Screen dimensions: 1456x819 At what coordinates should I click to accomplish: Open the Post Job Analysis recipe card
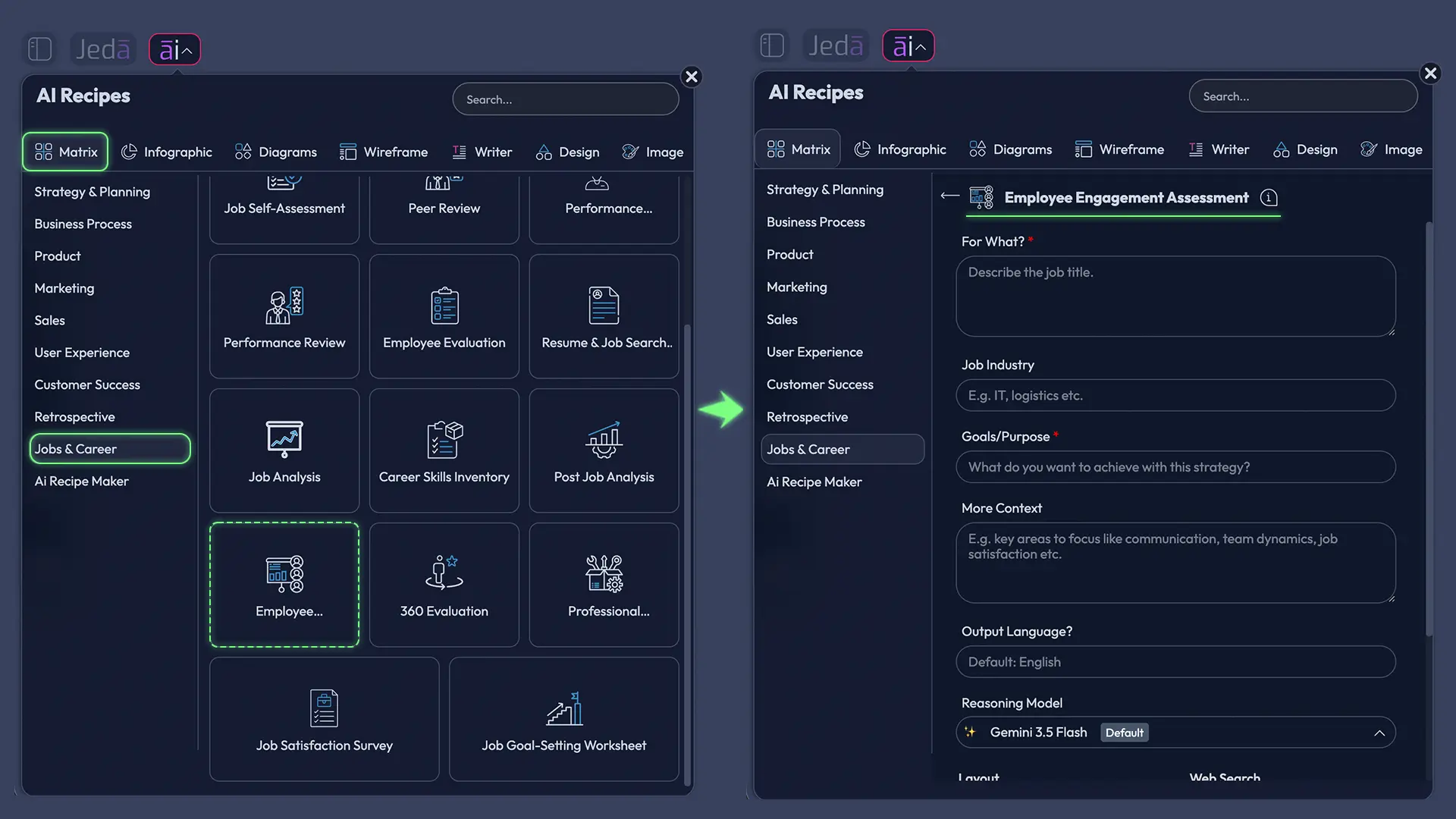604,450
